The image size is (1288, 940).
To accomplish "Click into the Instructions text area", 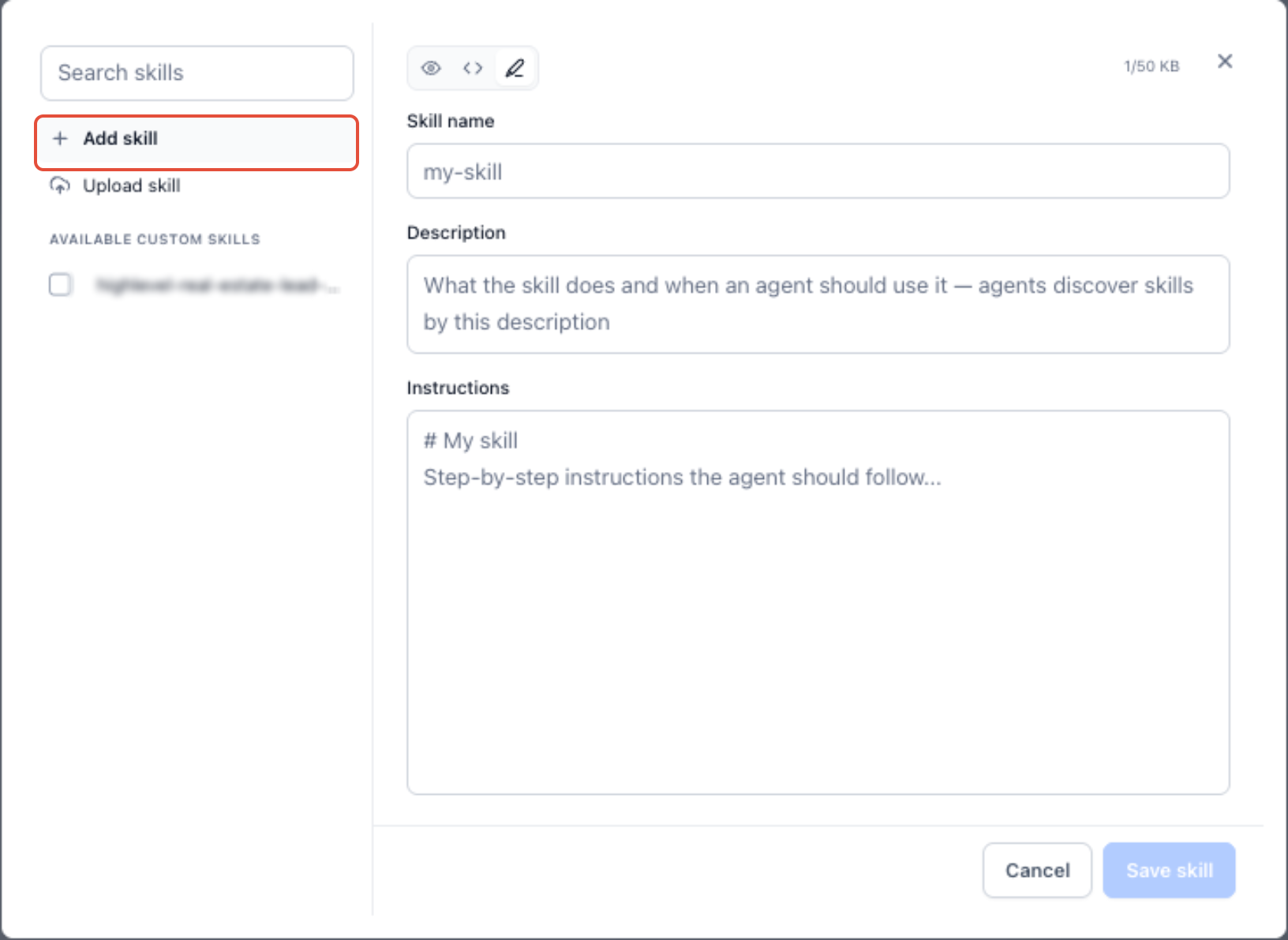I will [x=818, y=602].
